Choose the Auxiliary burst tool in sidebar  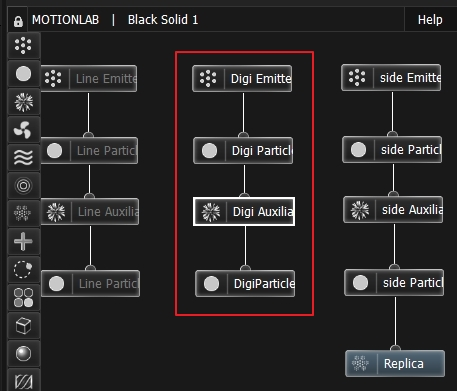(x=23, y=102)
